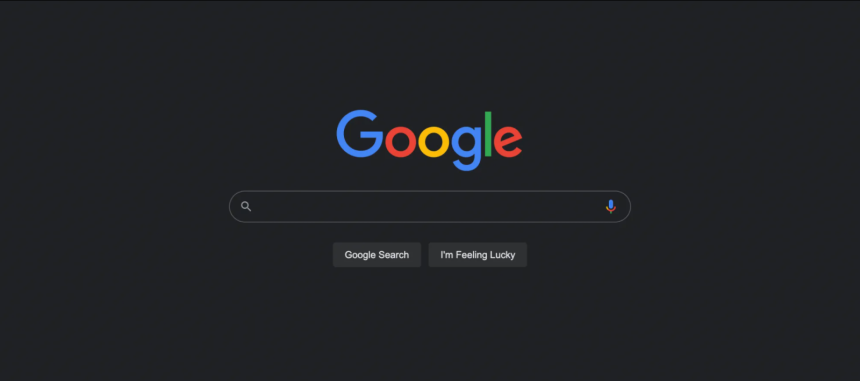Click the Google Search button

[377, 255]
